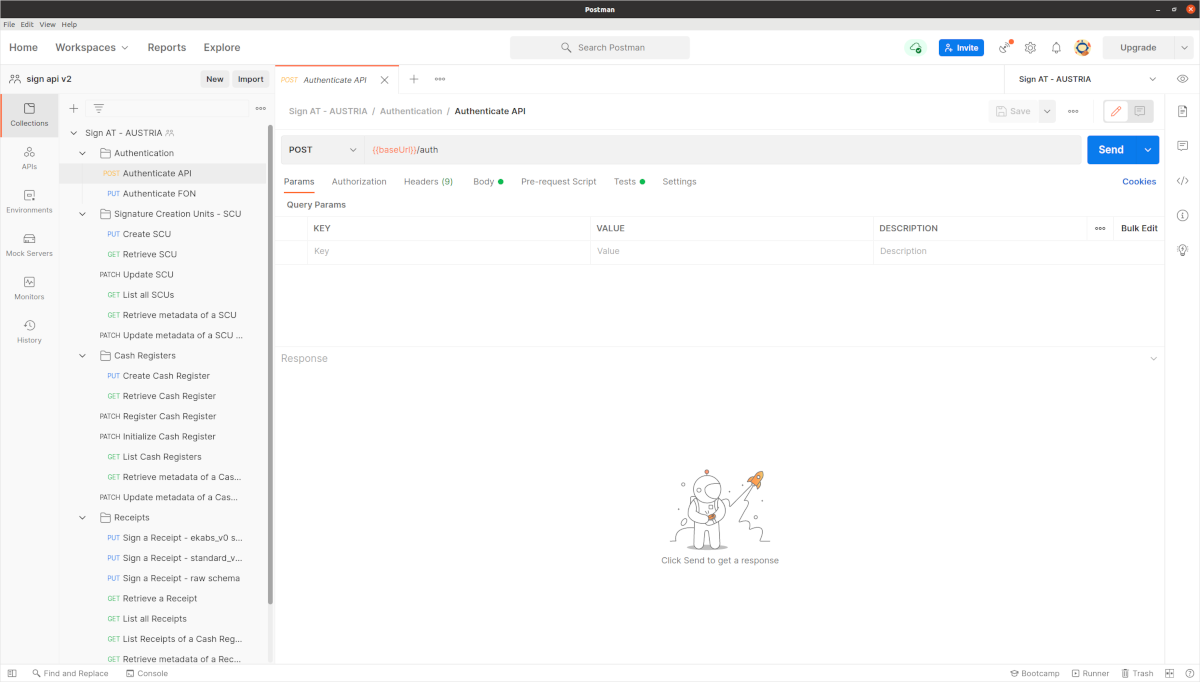Toggle two-pane layout icon in status bar
This screenshot has width=1200, height=682.
click(x=1168, y=674)
